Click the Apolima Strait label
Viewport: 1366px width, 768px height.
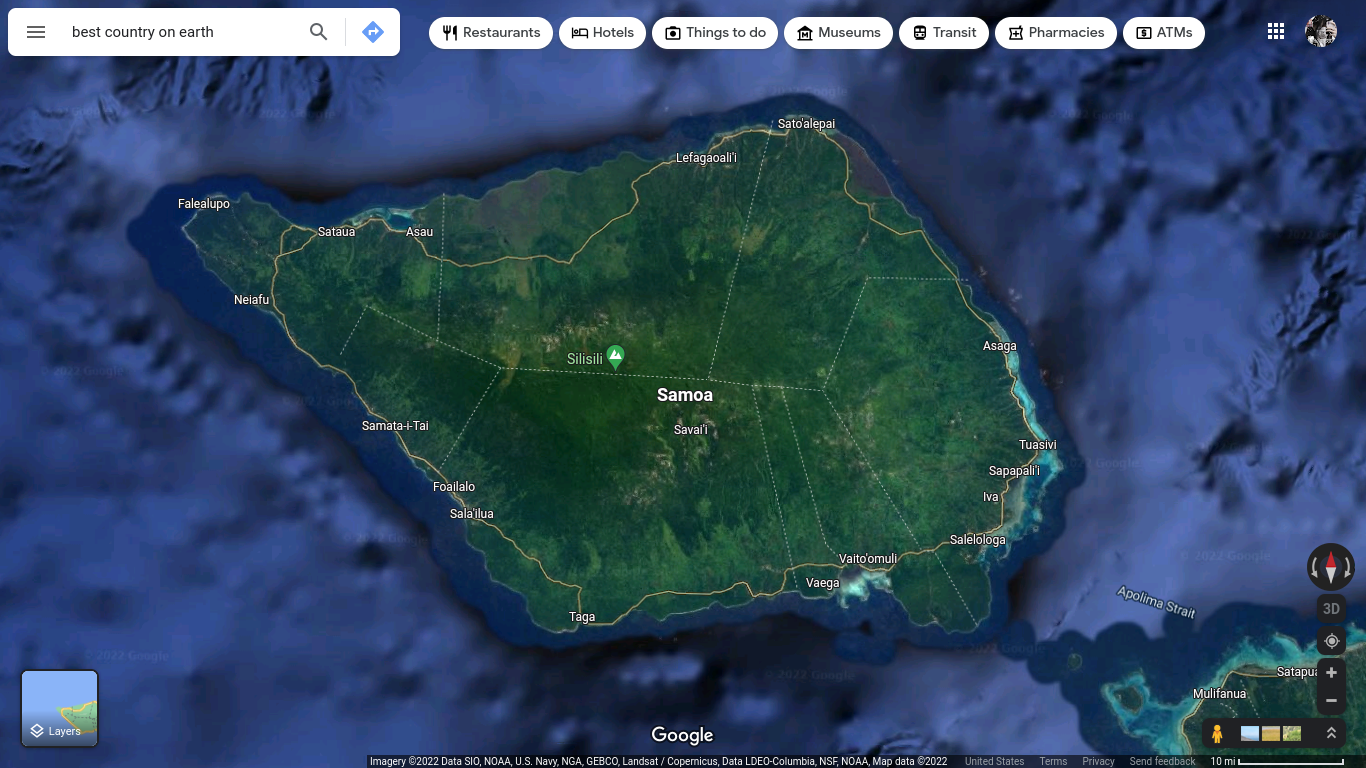(x=1156, y=602)
